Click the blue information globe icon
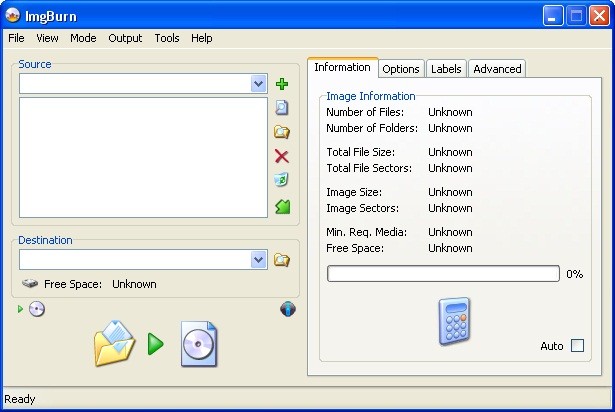615x412 pixels. [x=288, y=309]
